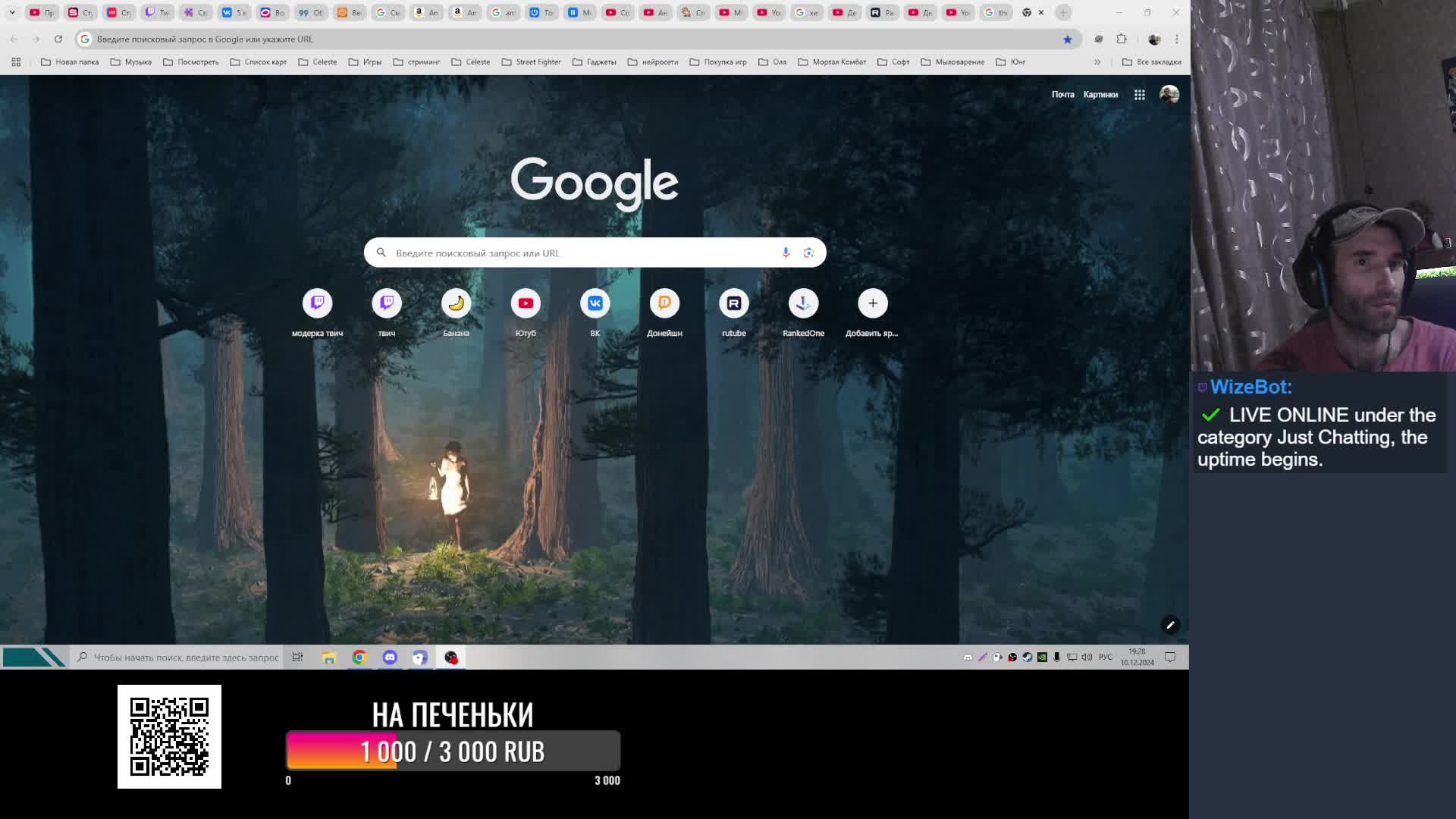Open a new browser tab
This screenshot has height=819, width=1456.
tap(1063, 12)
